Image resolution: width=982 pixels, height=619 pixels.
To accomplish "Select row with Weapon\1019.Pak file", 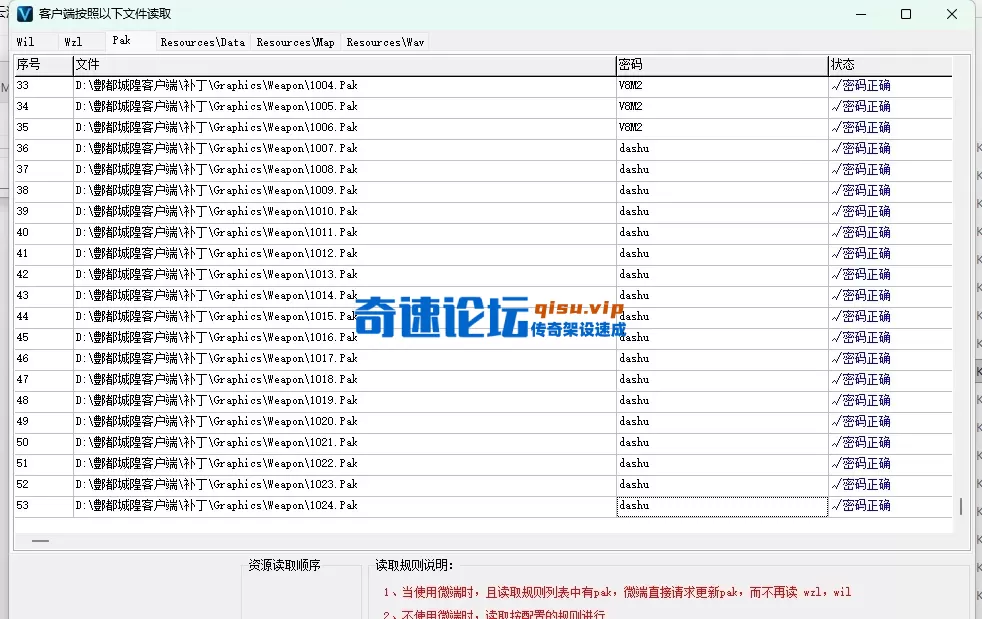I will (483, 400).
